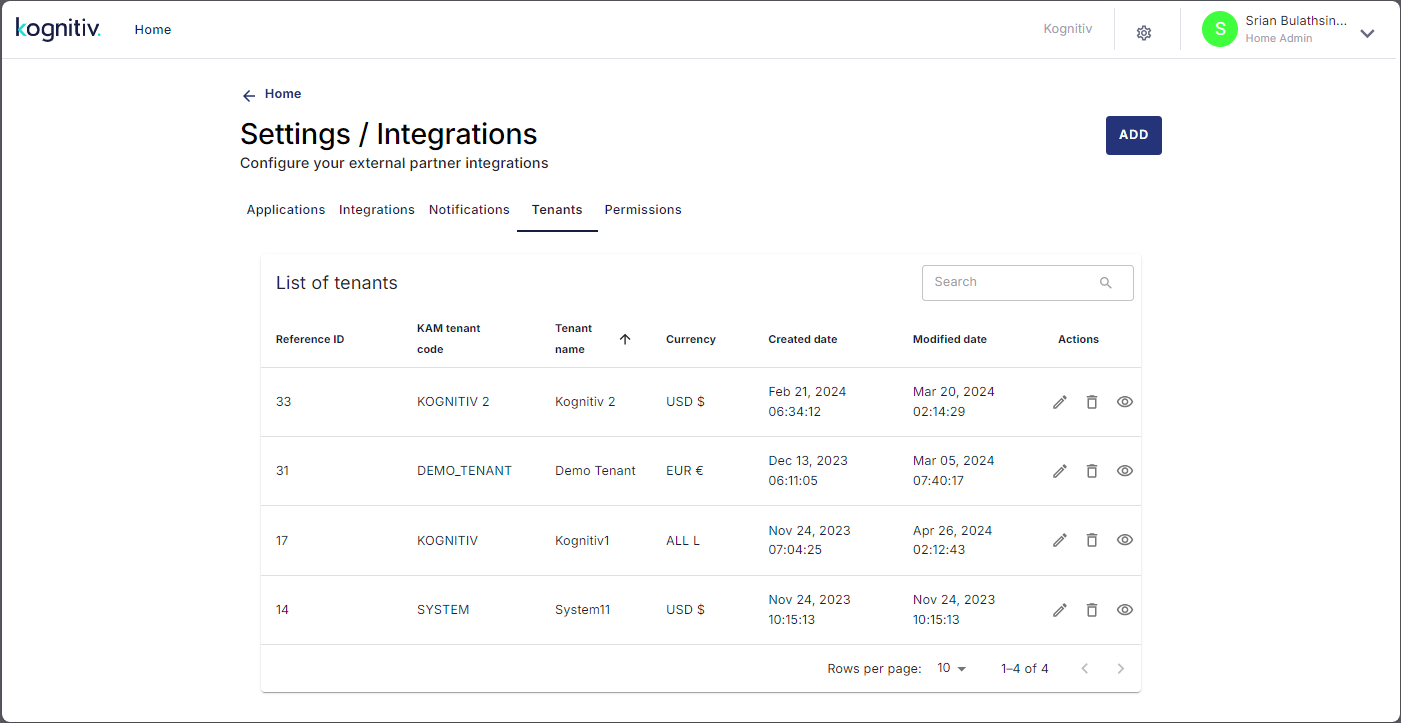Open the Rows per page dropdown

tap(952, 668)
